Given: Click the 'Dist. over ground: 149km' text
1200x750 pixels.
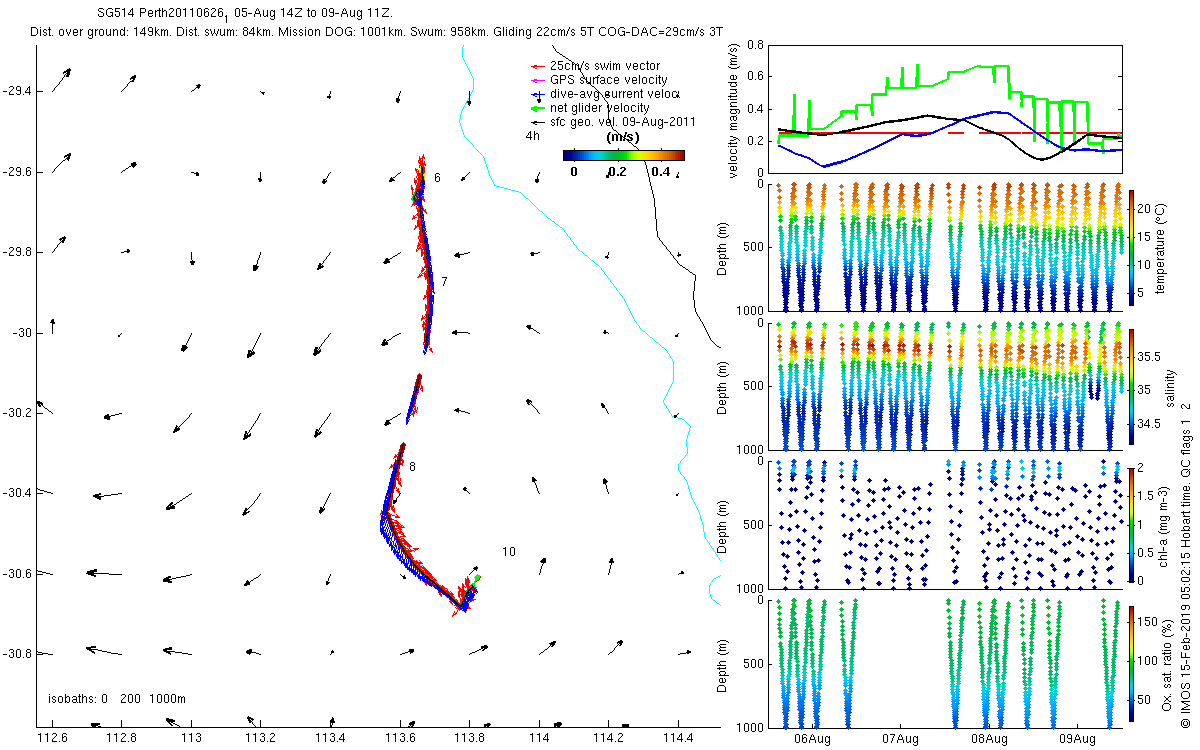Looking at the screenshot, I should [x=101, y=32].
